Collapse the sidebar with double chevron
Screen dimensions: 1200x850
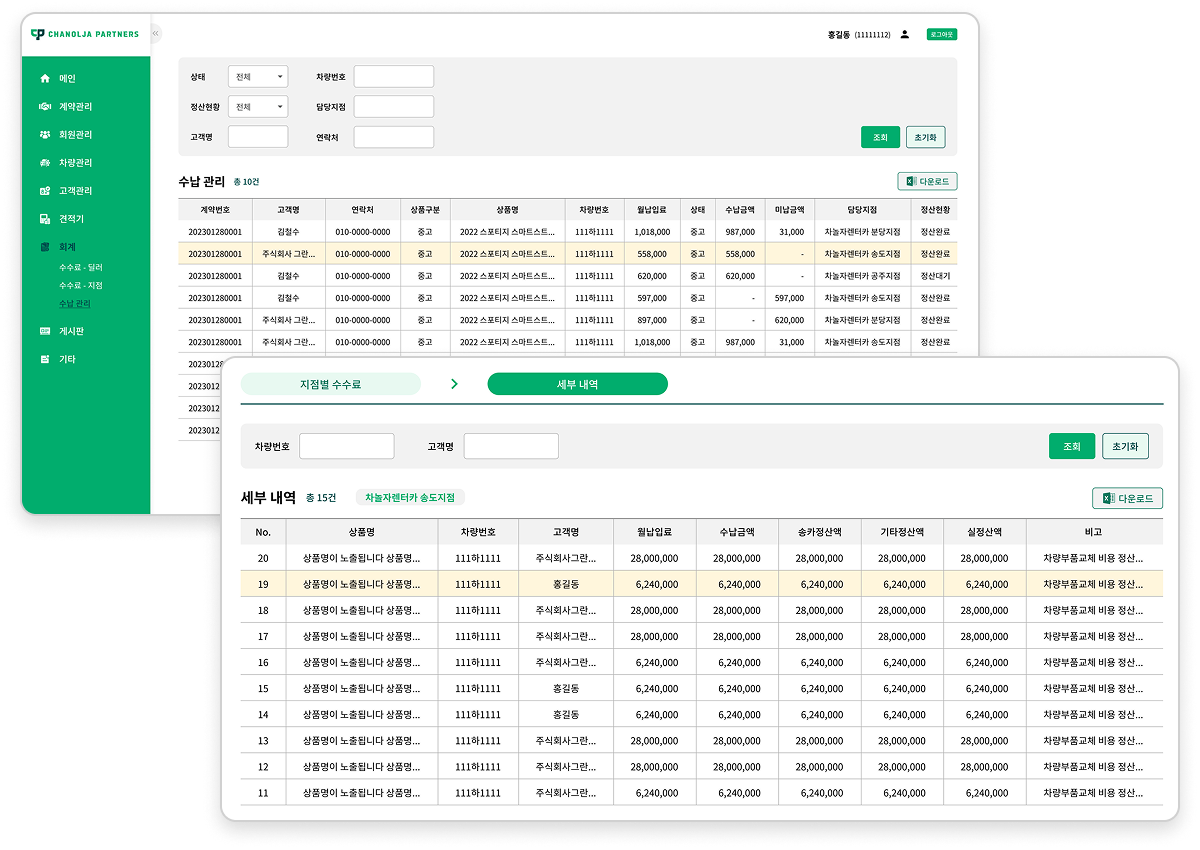pyautogui.click(x=156, y=34)
